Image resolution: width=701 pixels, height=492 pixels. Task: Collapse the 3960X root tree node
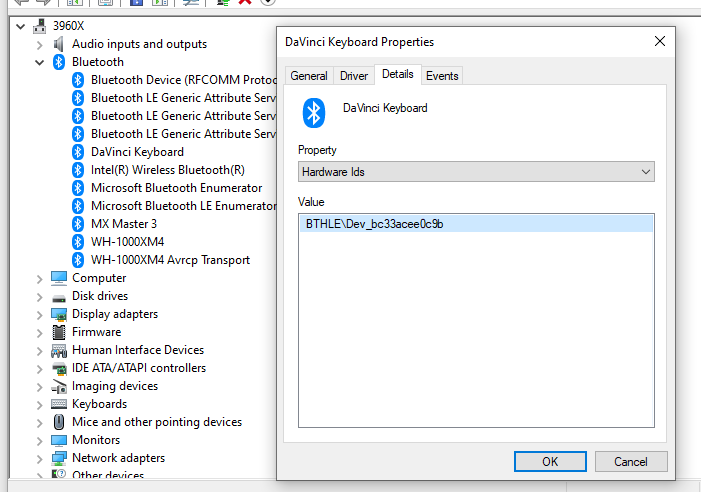[x=21, y=26]
